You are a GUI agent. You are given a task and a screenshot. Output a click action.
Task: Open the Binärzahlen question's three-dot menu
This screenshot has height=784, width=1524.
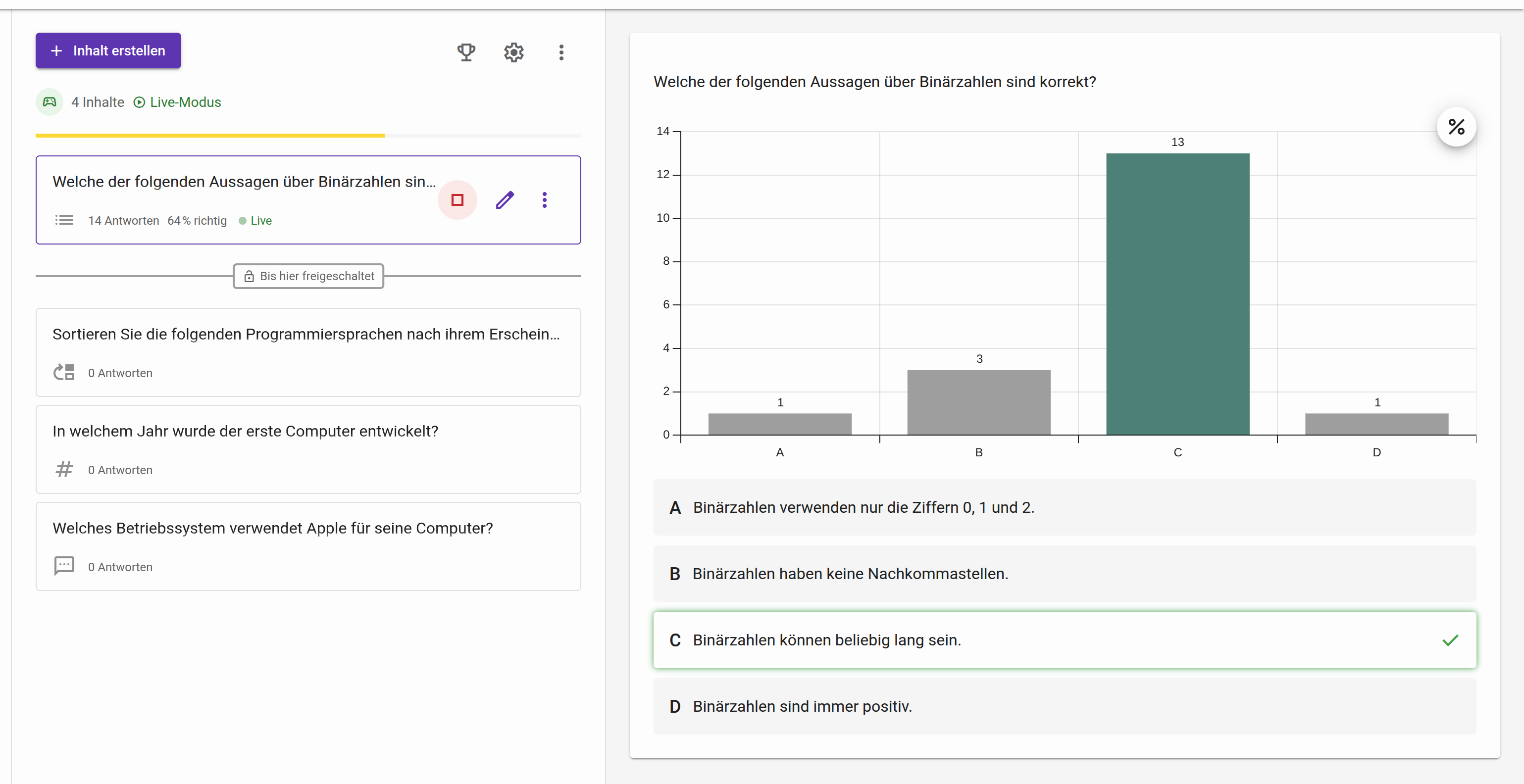click(x=544, y=200)
